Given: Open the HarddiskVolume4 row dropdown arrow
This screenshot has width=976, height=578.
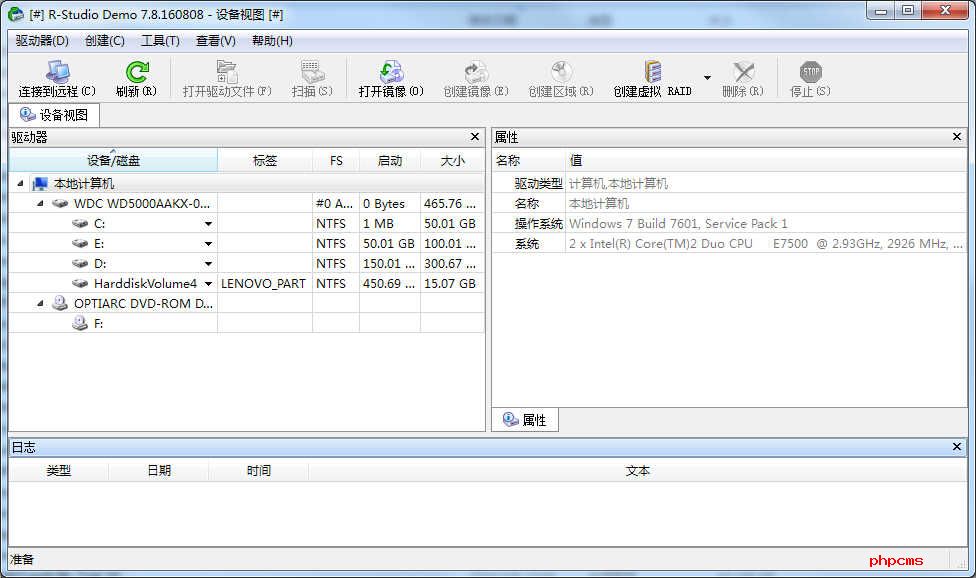Looking at the screenshot, I should click(x=209, y=284).
